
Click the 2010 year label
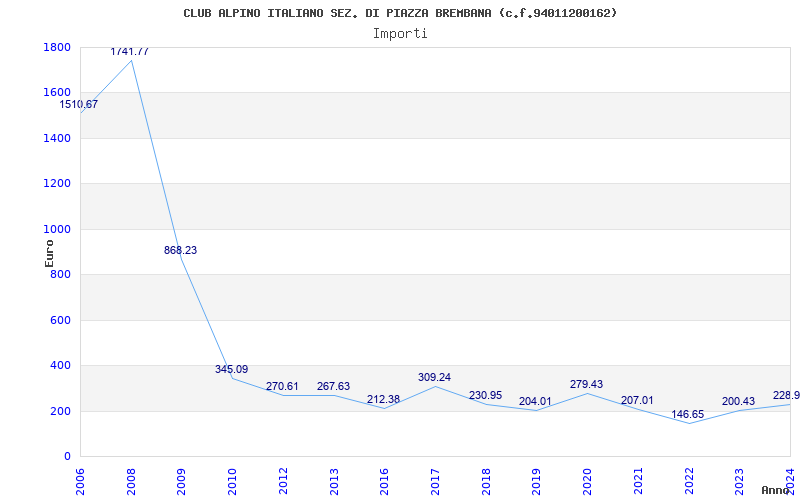pyautogui.click(x=232, y=482)
